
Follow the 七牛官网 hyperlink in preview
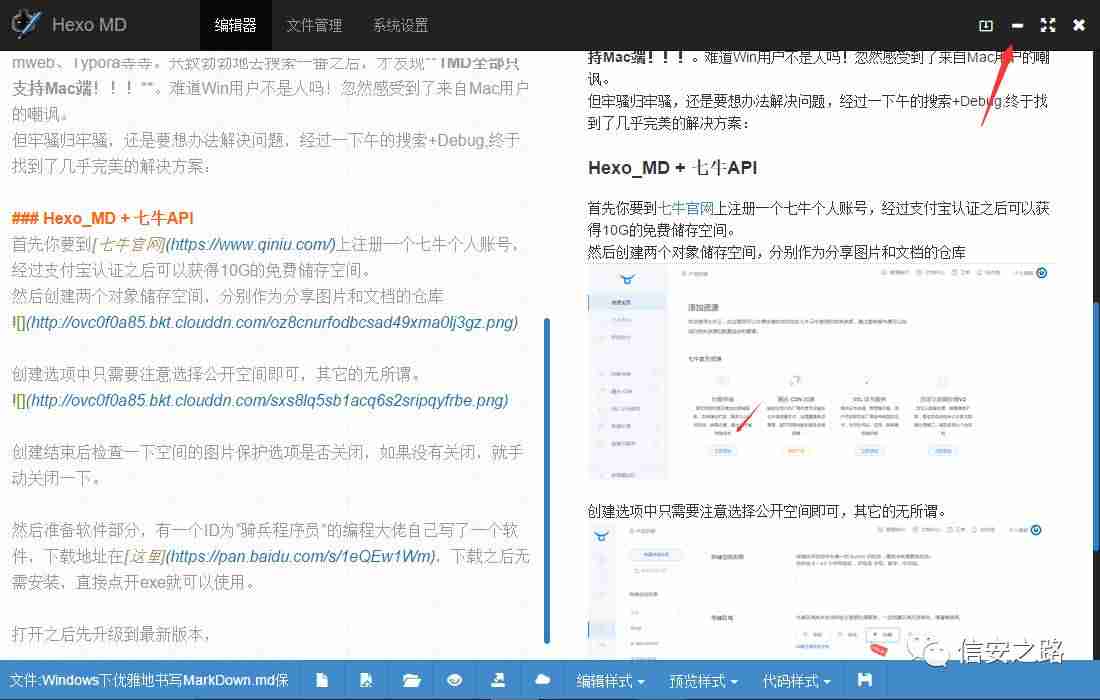[690, 208]
